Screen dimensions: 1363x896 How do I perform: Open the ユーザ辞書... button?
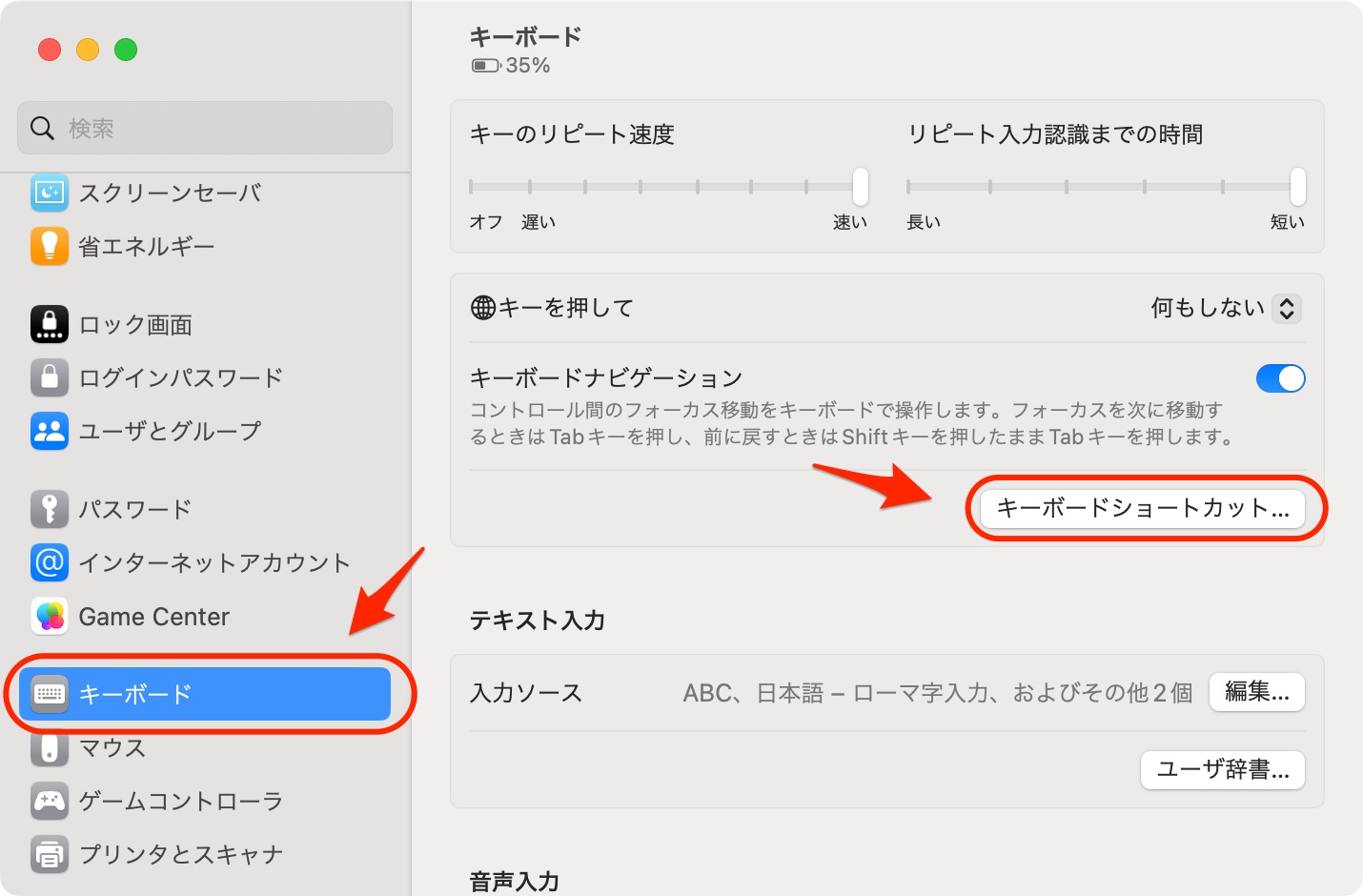(x=1223, y=770)
